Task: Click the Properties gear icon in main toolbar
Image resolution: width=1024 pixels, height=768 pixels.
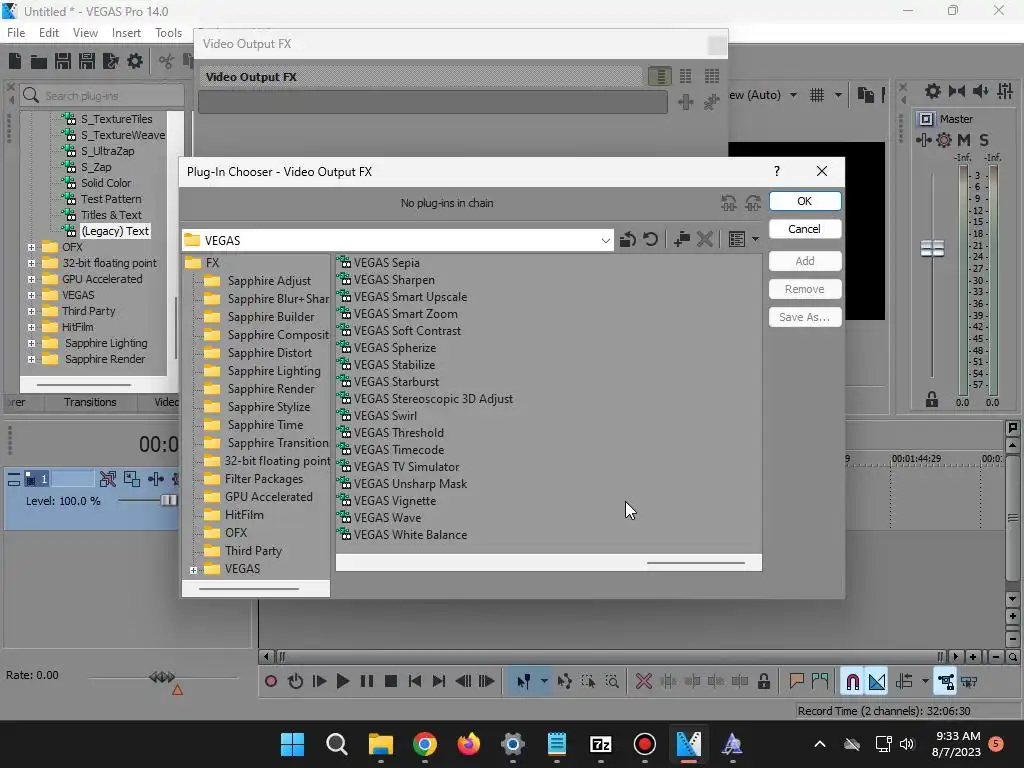Action: (135, 61)
